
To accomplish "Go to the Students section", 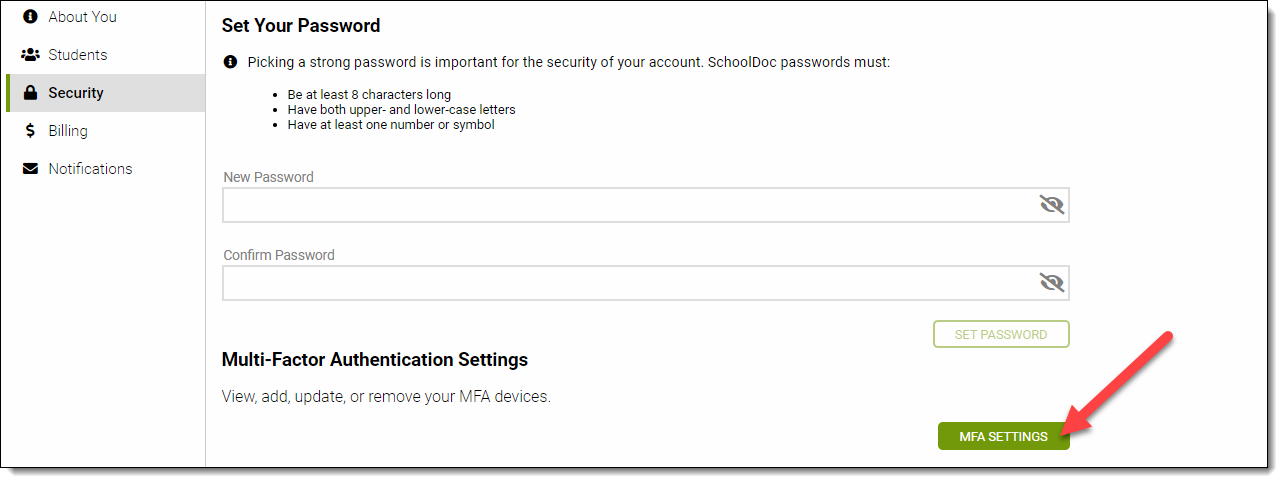I will 77,55.
